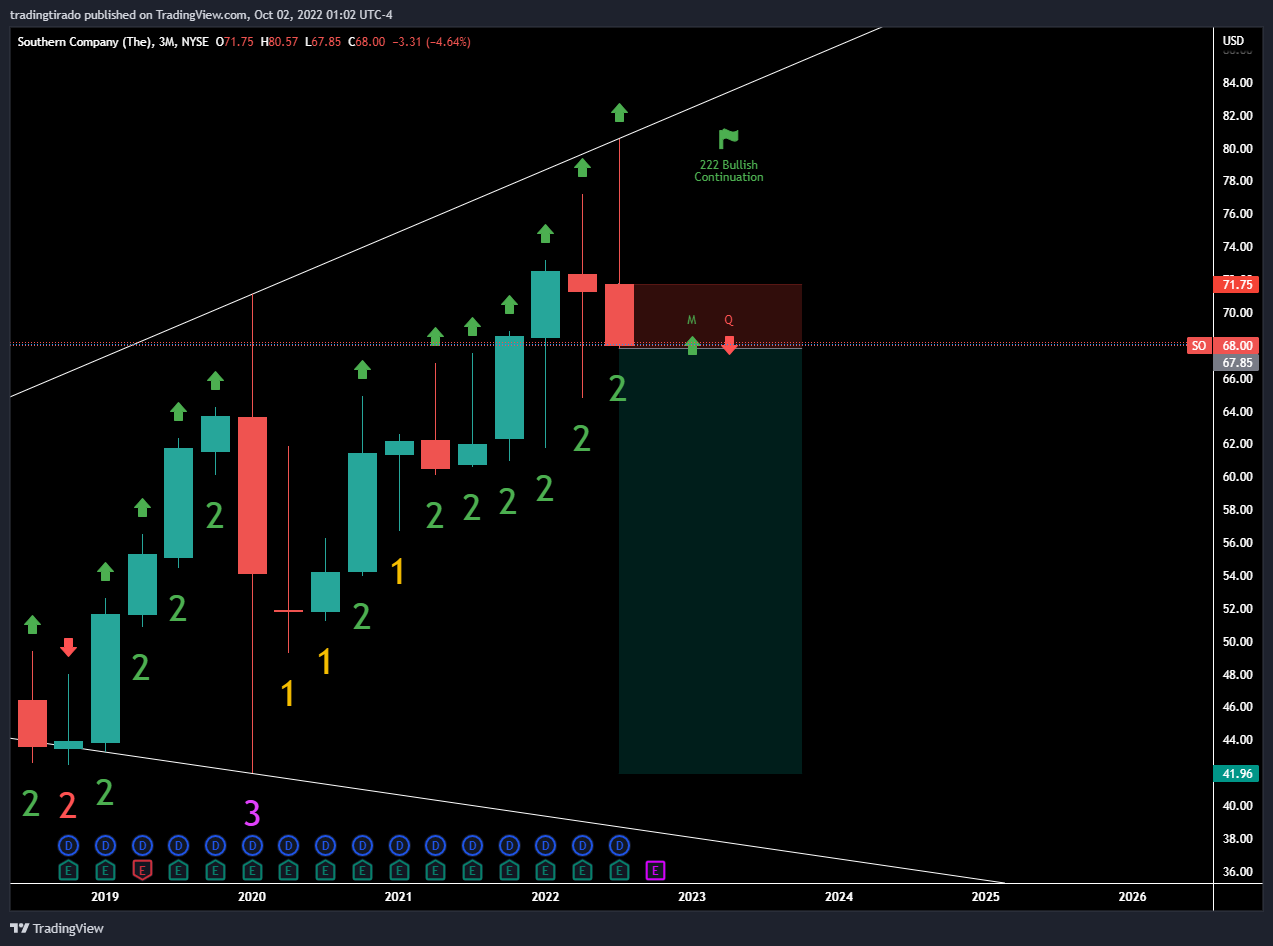Click the rightmost green earnings E marker
Viewport: 1273px width, 946px height.
pos(619,870)
